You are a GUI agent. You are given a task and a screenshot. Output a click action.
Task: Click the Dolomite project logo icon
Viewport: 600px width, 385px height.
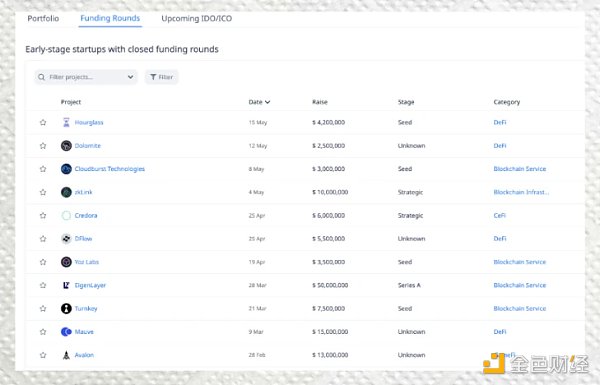coord(66,146)
